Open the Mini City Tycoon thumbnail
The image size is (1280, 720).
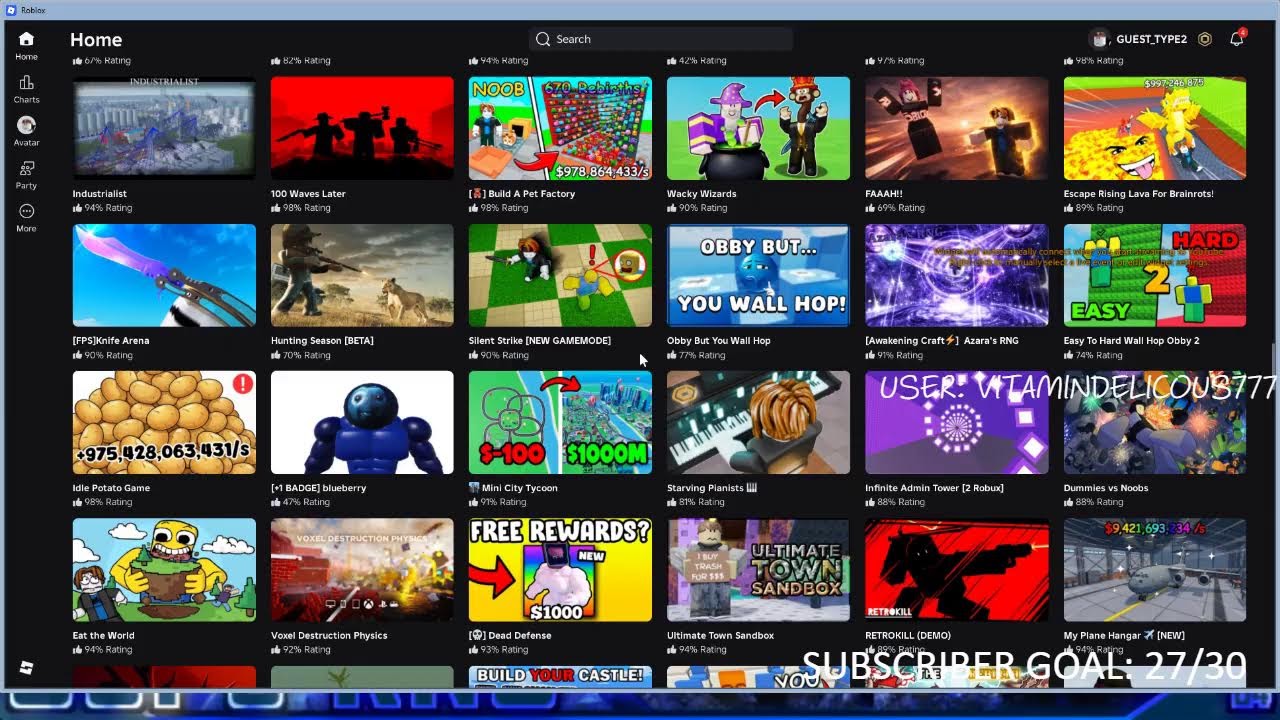point(560,422)
